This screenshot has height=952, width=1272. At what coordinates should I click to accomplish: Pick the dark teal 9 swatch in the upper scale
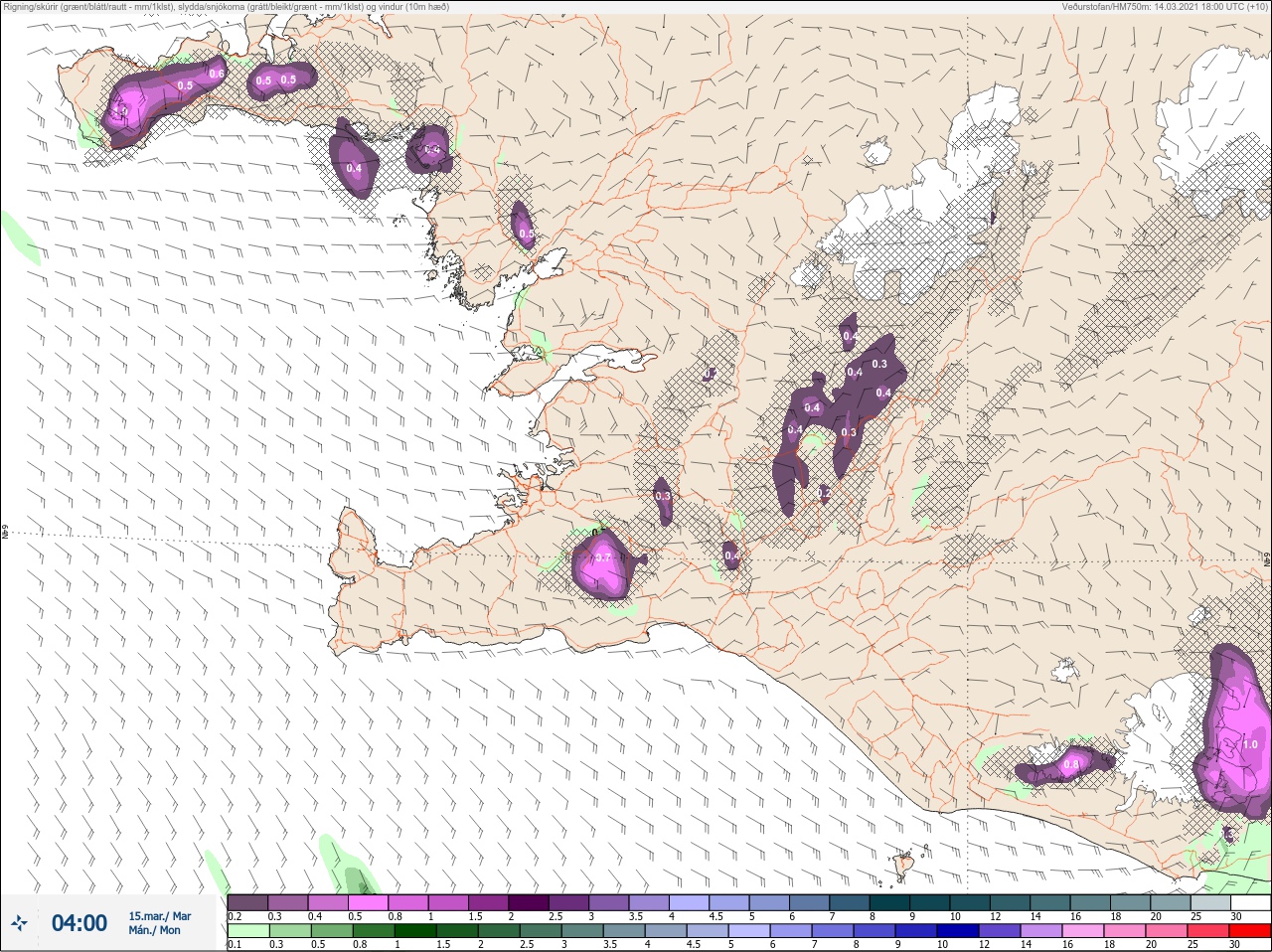click(x=930, y=902)
